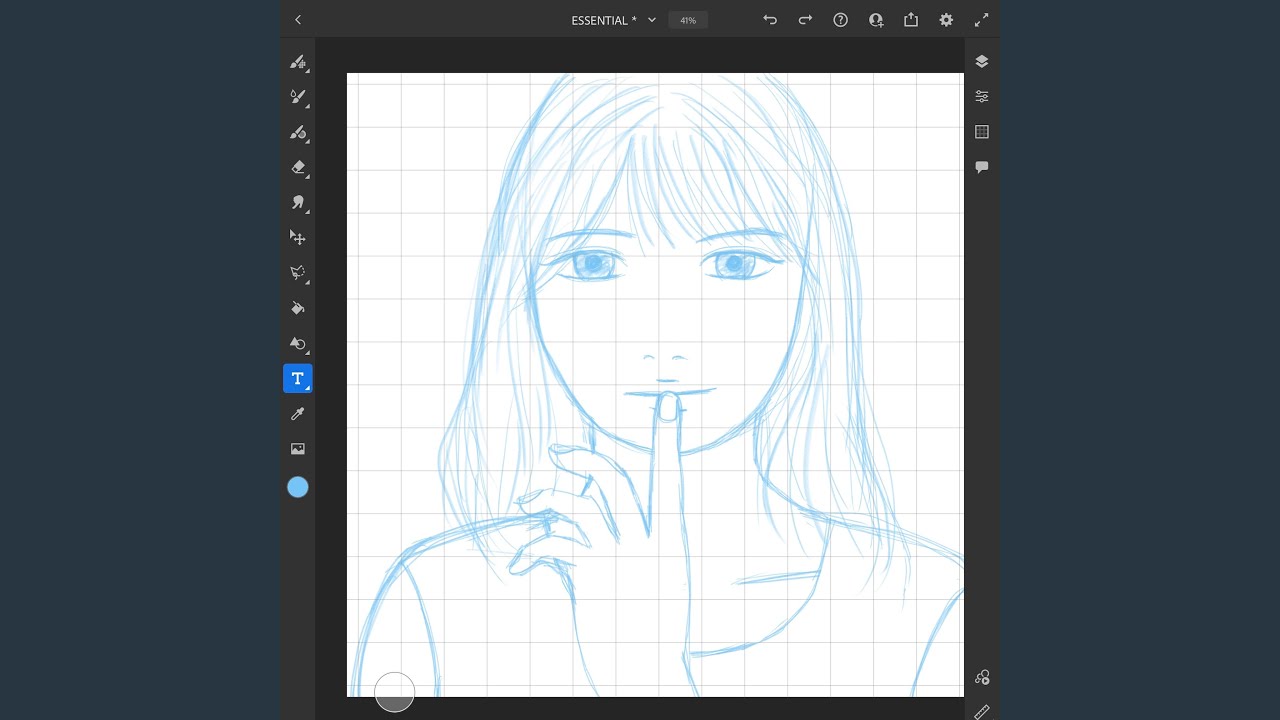The width and height of the screenshot is (1280, 720).
Task: Open the Place Image tool
Action: click(x=297, y=449)
